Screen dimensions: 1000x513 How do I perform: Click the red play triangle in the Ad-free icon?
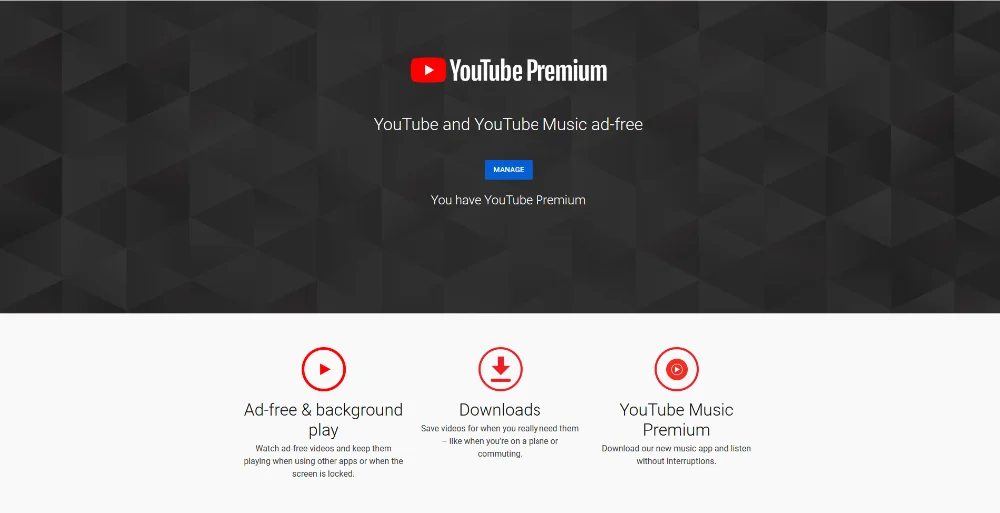(325, 369)
